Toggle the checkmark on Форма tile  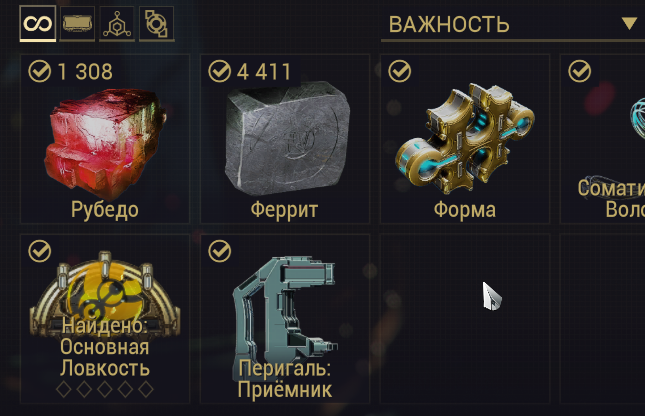[x=399, y=71]
